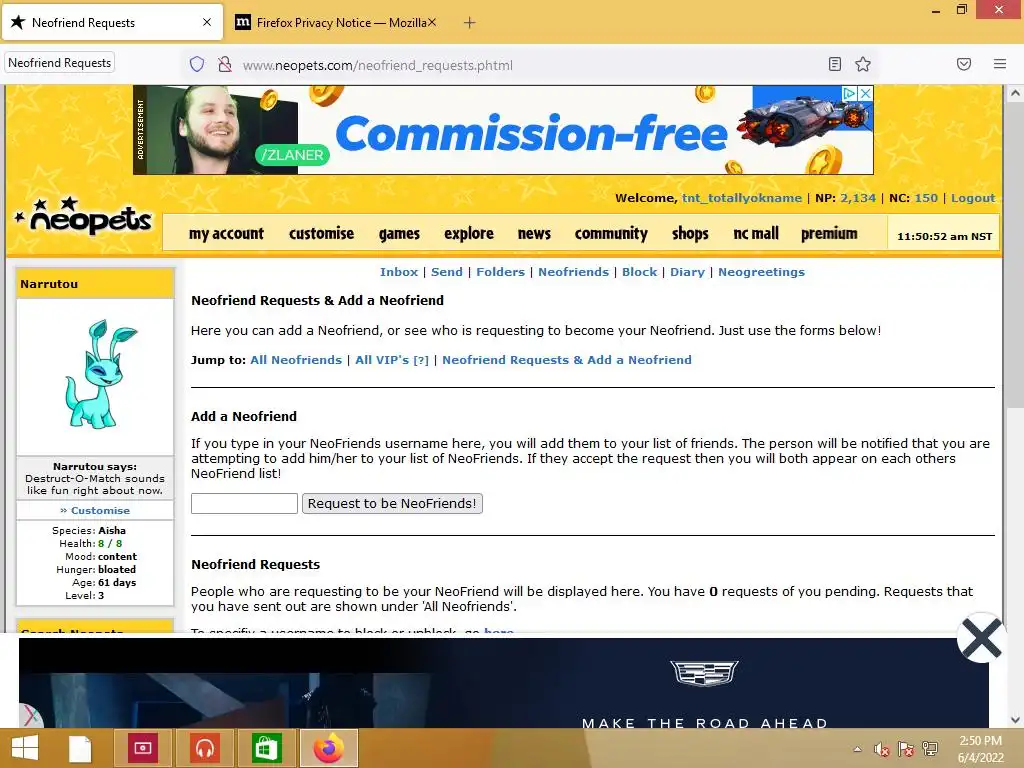
Task: Click the 150 Neocash link
Action: [x=926, y=198]
